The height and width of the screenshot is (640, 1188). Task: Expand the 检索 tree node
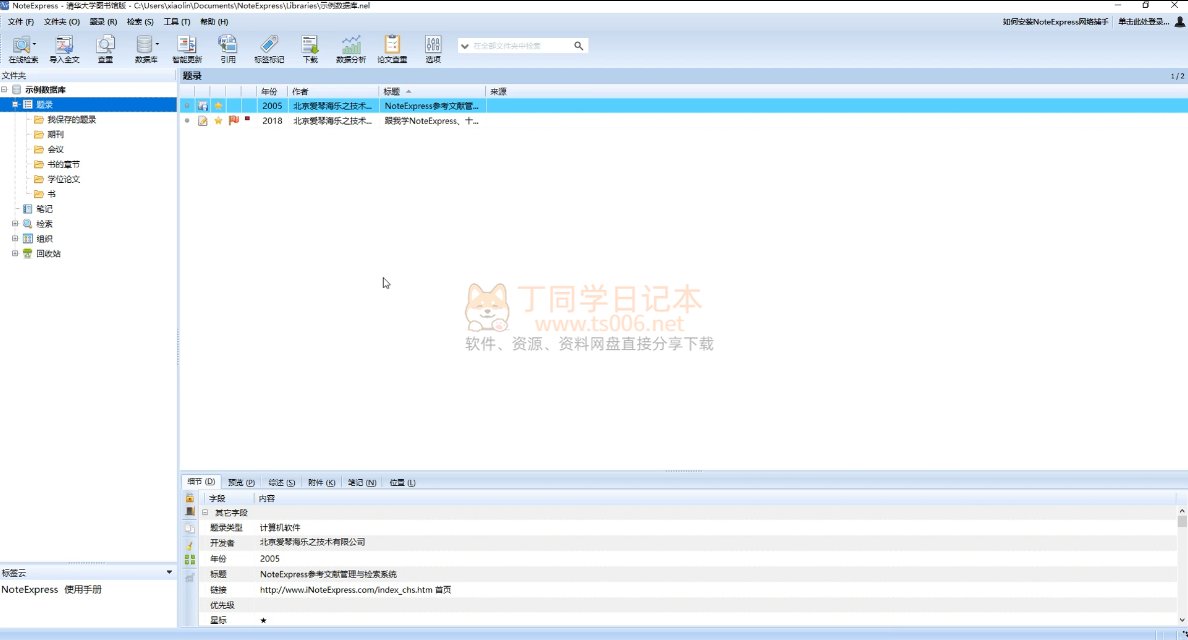(x=15, y=223)
